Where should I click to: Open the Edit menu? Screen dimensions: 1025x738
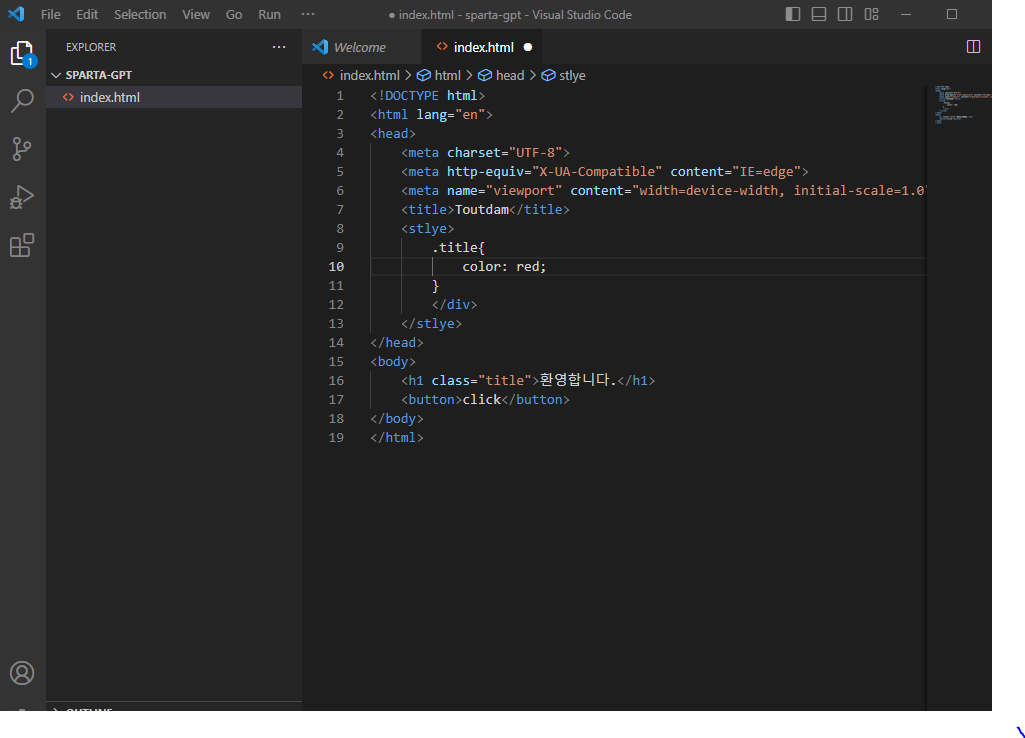coord(87,14)
